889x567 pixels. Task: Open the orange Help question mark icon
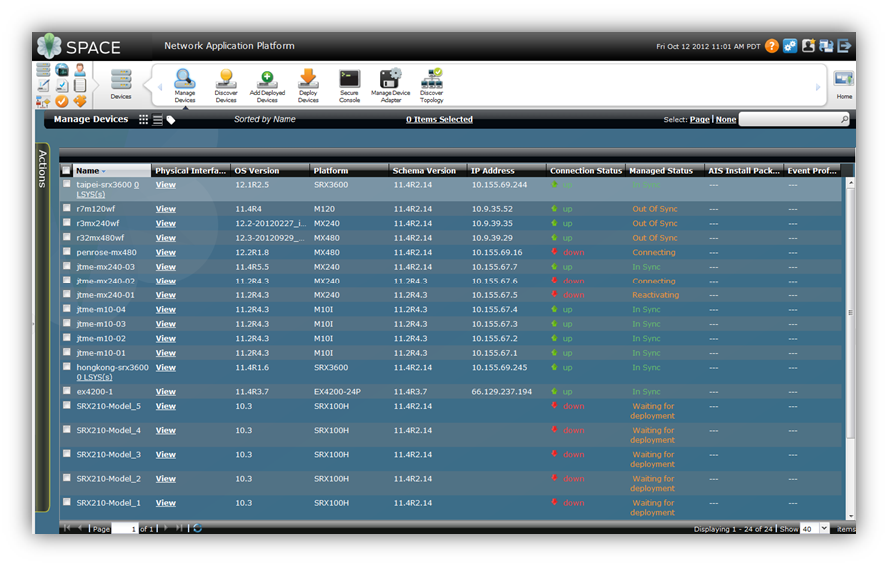(x=772, y=46)
